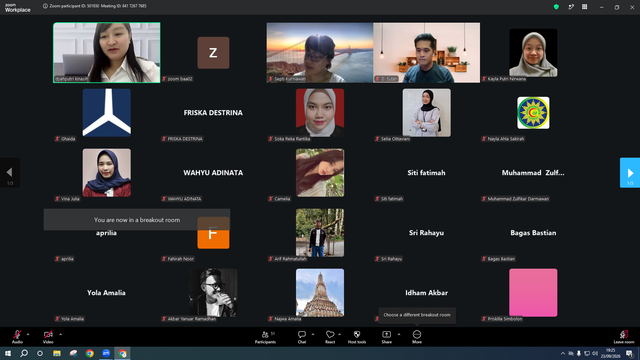
Task: Open the Zoom app taskbar icon
Action: (x=106, y=353)
